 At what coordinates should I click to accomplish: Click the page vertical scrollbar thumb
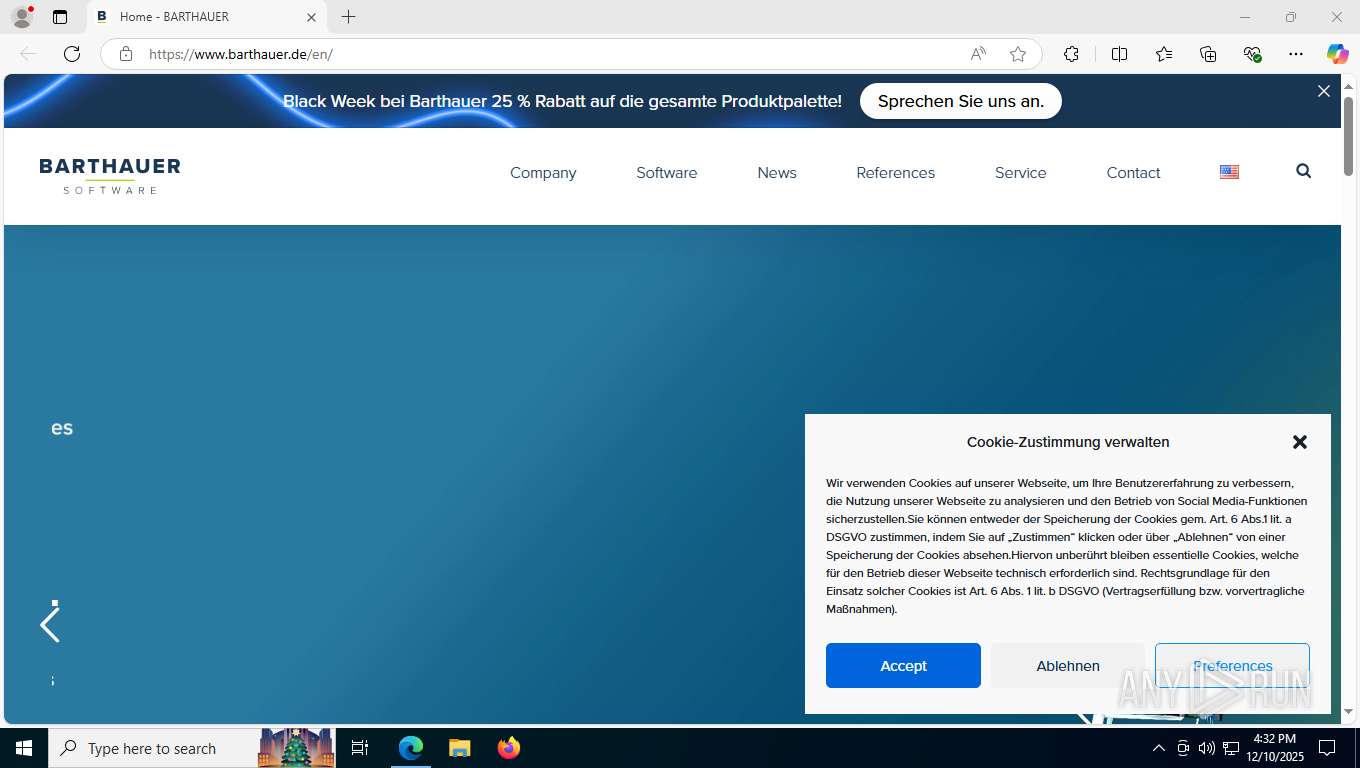point(1348,137)
